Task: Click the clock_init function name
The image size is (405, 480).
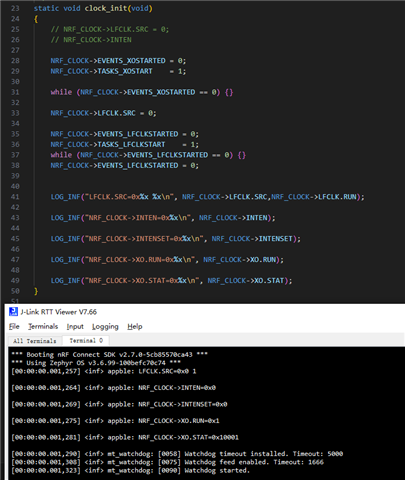Action: (106, 8)
